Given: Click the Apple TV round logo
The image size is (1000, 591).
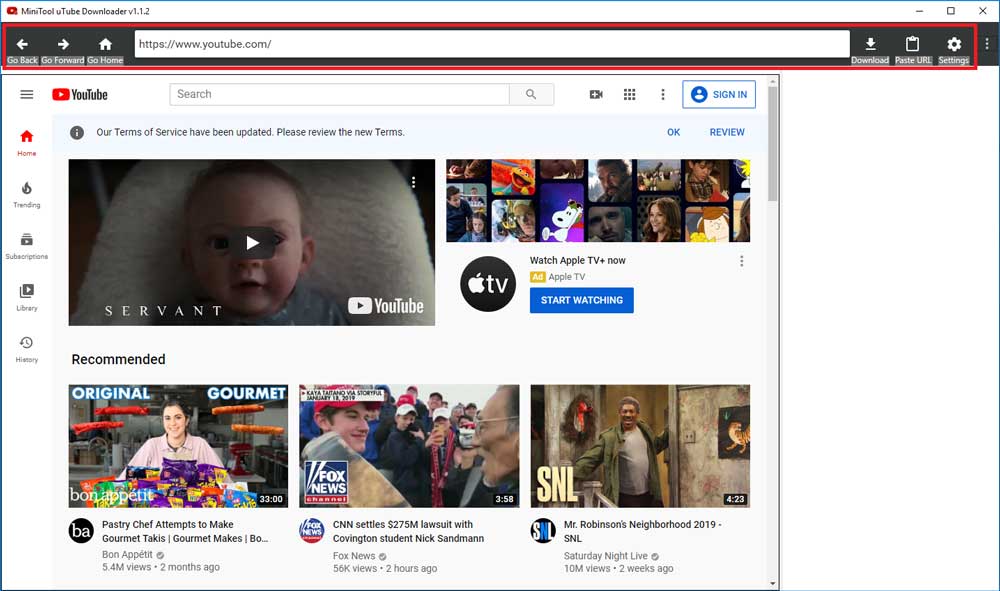Looking at the screenshot, I should coord(488,284).
